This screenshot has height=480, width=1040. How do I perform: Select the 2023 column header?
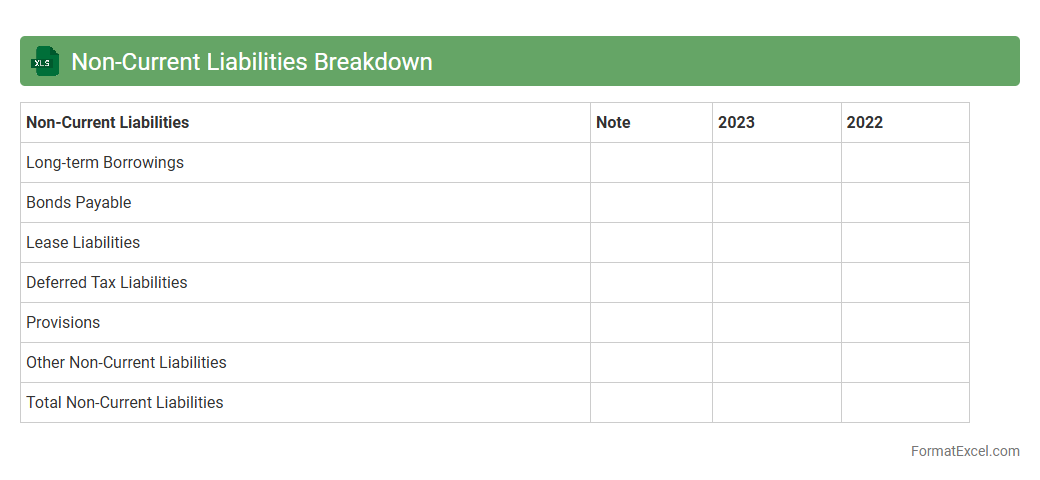click(736, 123)
